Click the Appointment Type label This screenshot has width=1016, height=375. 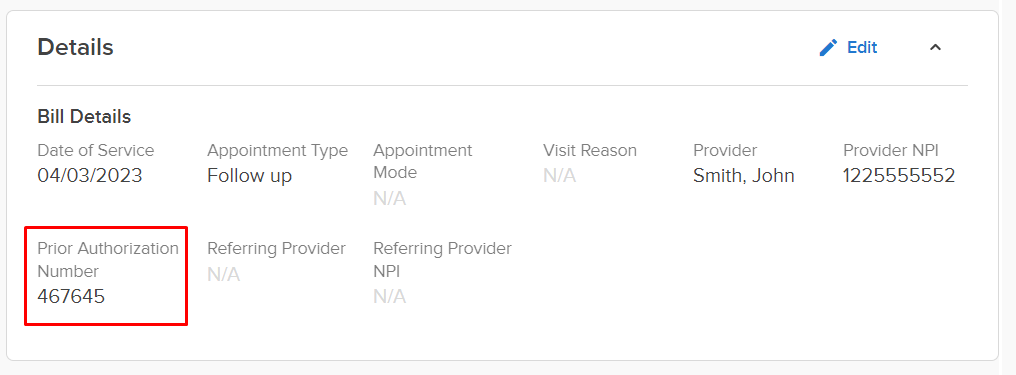pos(277,151)
